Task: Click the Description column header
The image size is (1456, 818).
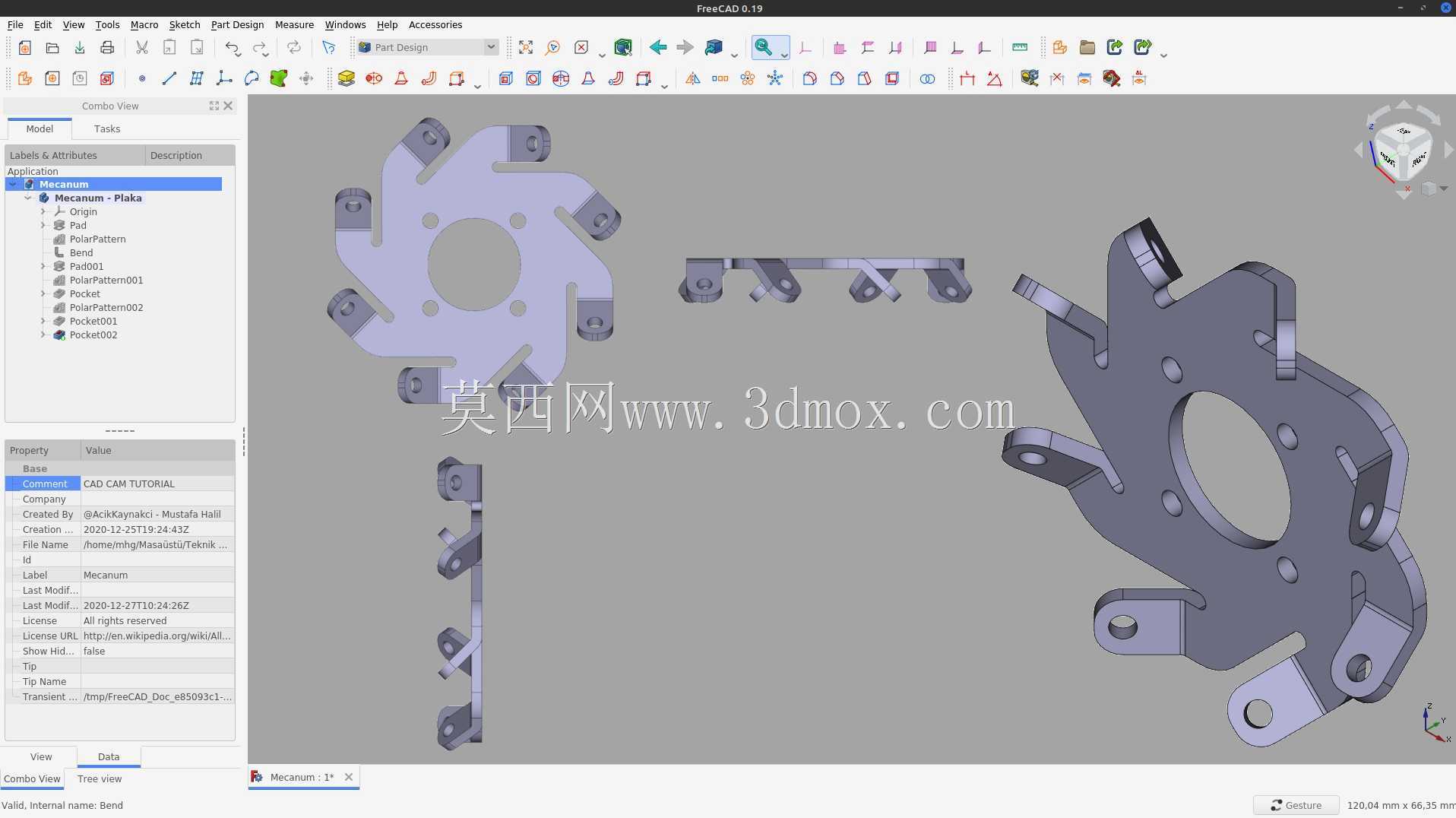Action: (189, 155)
